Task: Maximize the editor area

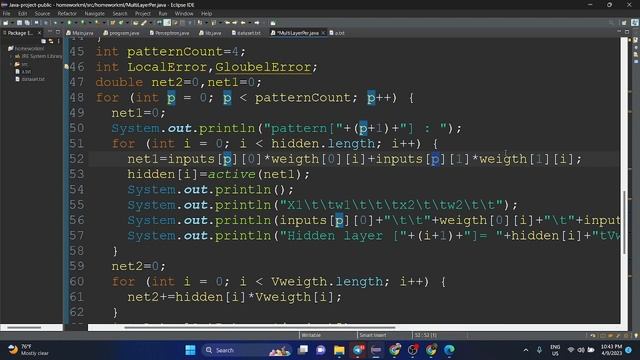Action: pyautogui.click(x=627, y=31)
